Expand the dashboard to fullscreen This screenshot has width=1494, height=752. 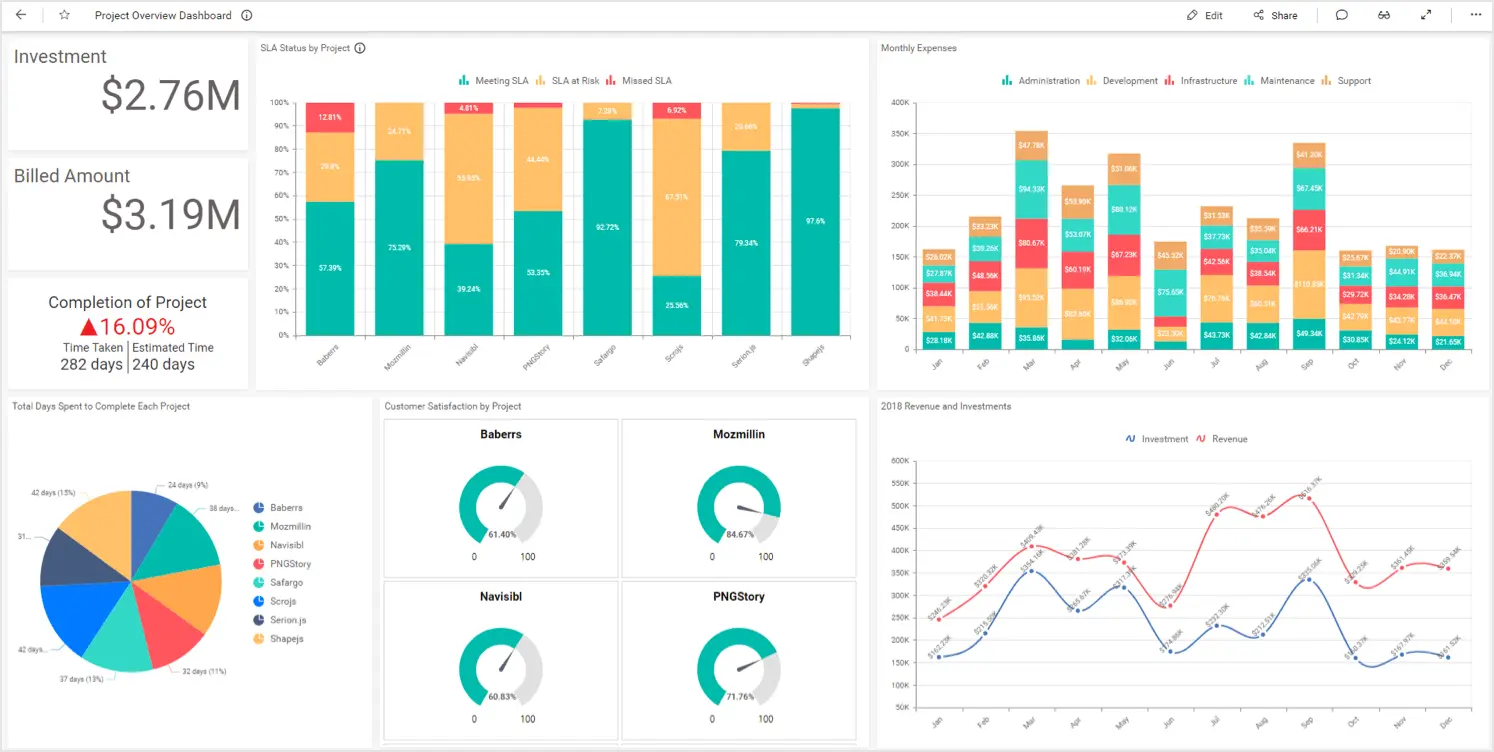point(1426,15)
